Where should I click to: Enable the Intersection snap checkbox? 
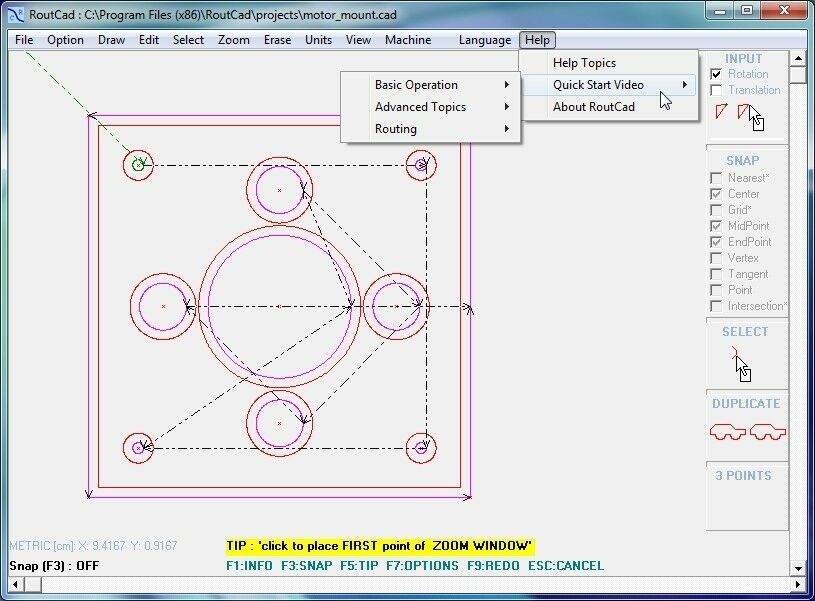(x=716, y=306)
